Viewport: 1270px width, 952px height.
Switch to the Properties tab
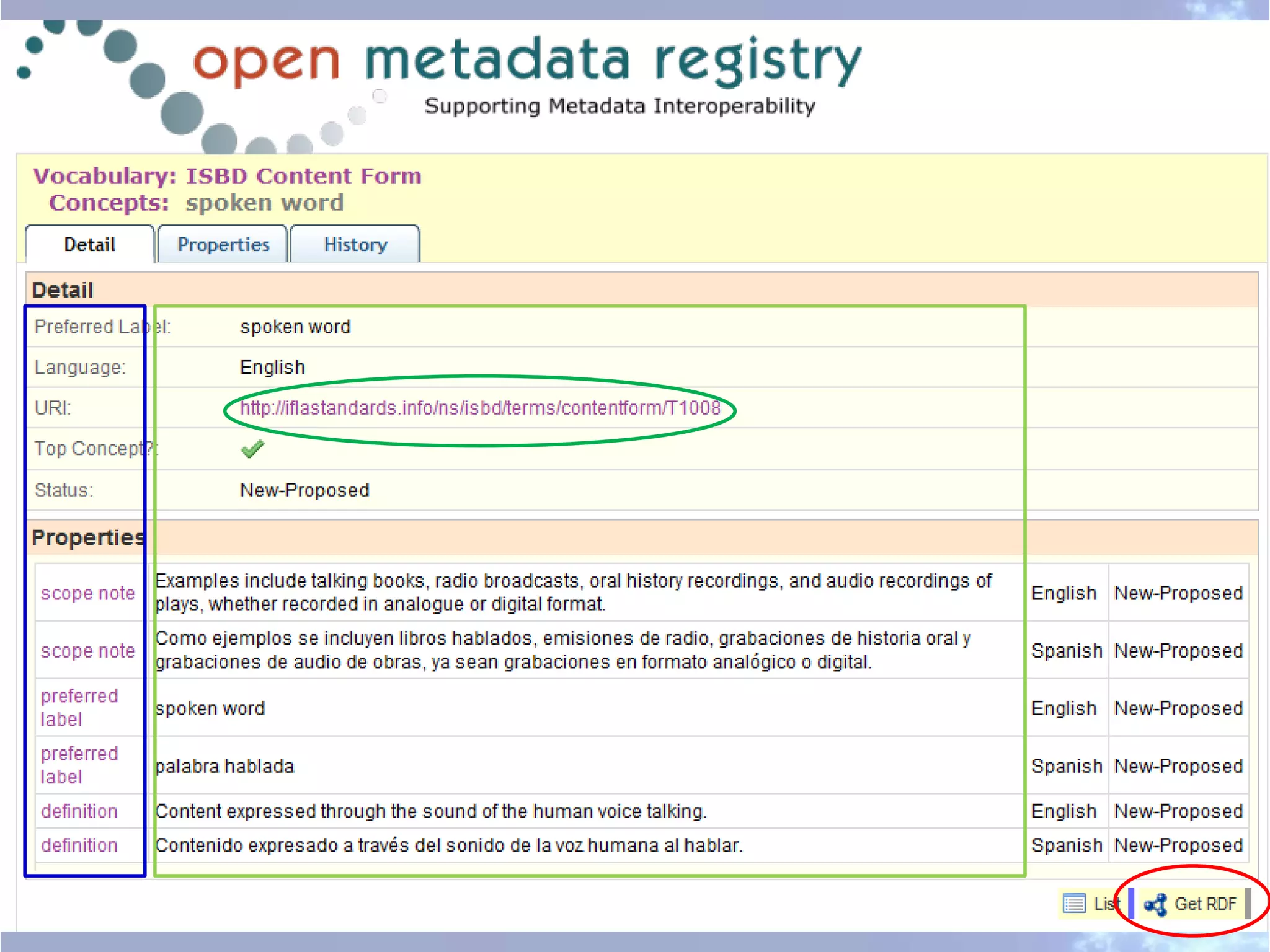pos(223,245)
